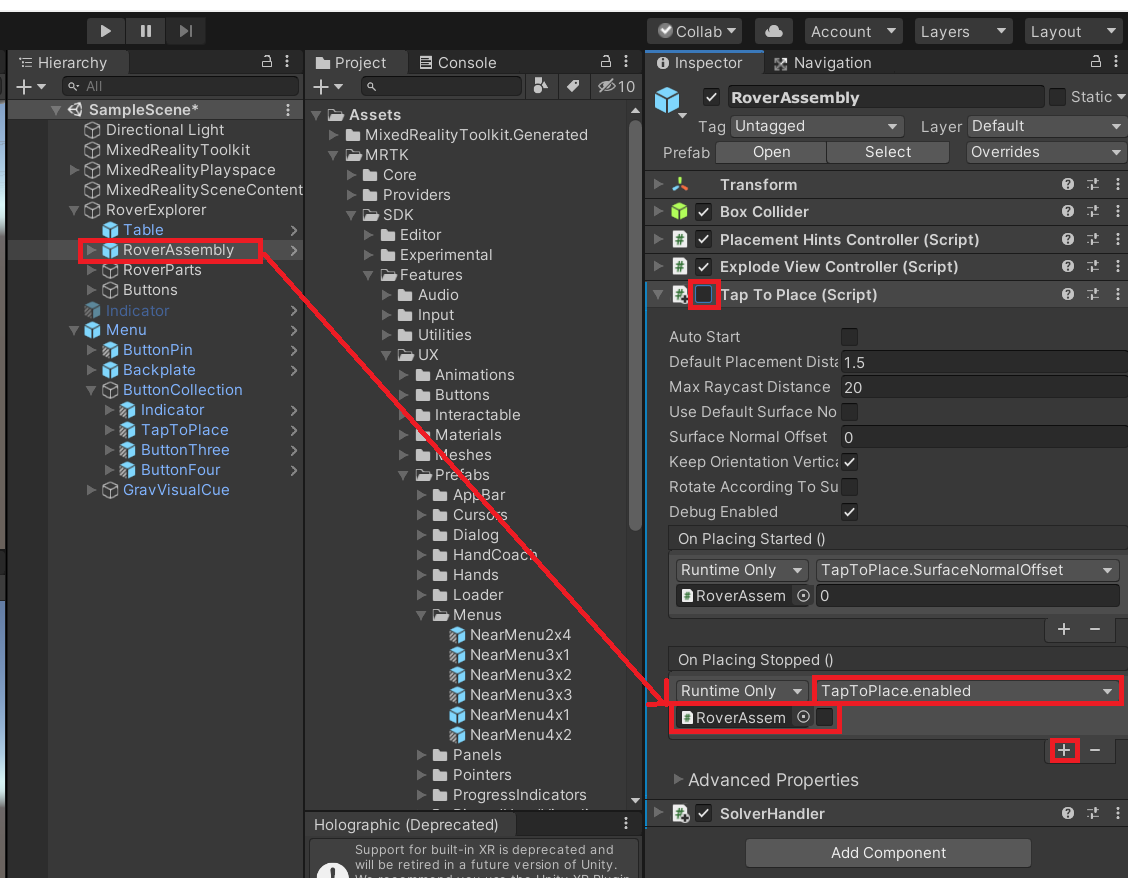The height and width of the screenshot is (878, 1128).
Task: Open Explode View Controller help icon
Action: pos(1068,266)
